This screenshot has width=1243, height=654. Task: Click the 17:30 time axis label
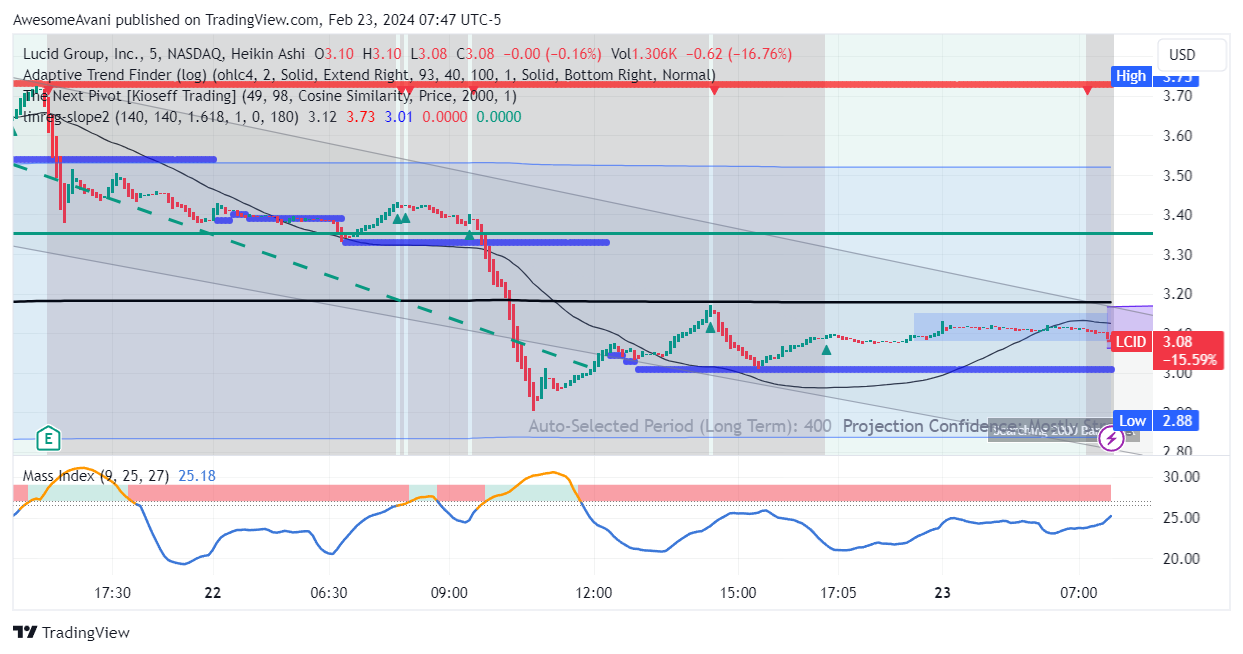(x=112, y=593)
